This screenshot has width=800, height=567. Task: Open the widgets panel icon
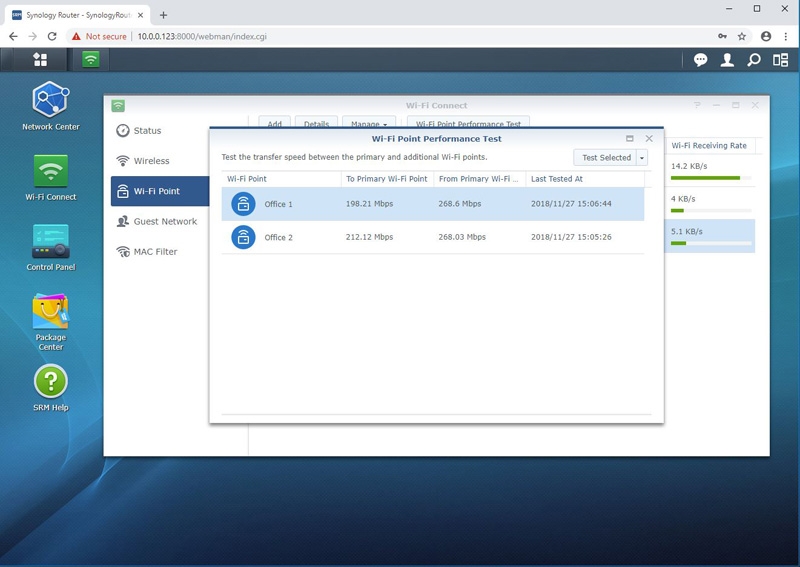pos(780,60)
